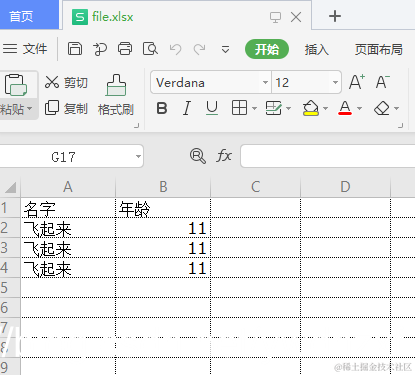
Task: Select the Format Painter brush
Action: point(116,95)
